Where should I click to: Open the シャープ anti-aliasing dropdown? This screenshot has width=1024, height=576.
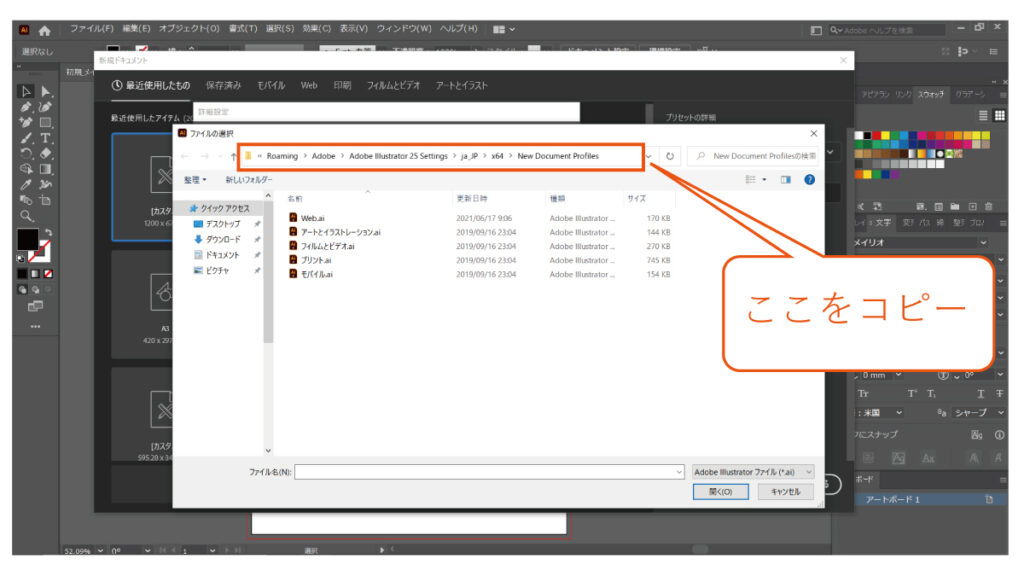tap(1000, 413)
